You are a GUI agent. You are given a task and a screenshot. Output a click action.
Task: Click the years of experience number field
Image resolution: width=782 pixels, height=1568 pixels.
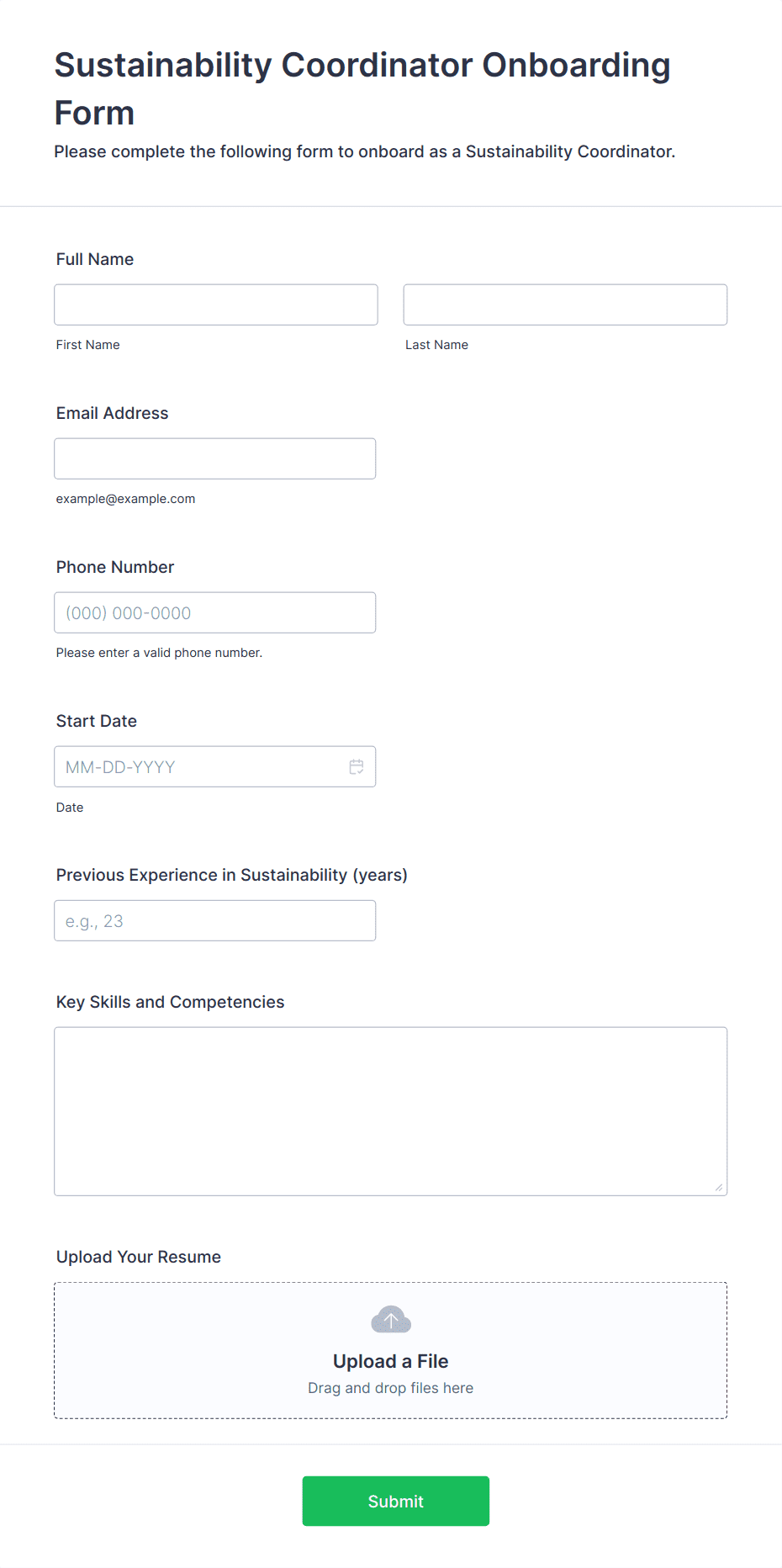(215, 920)
